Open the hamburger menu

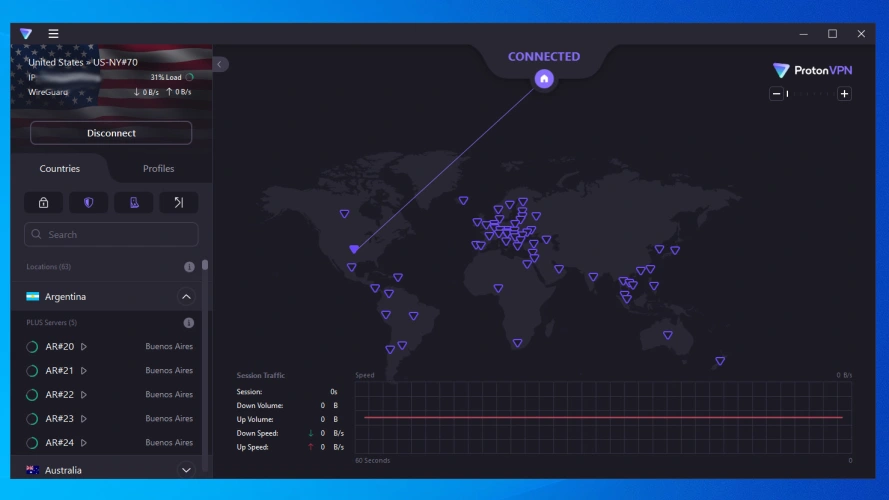53,33
